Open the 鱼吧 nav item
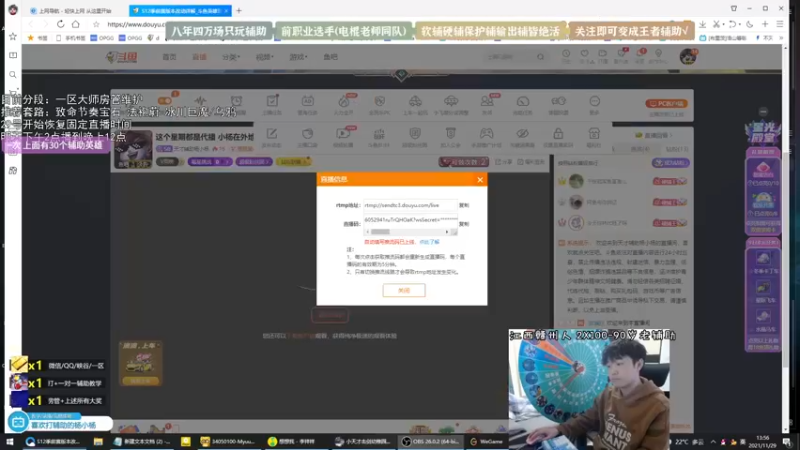This screenshot has width=800, height=450. 330,57
